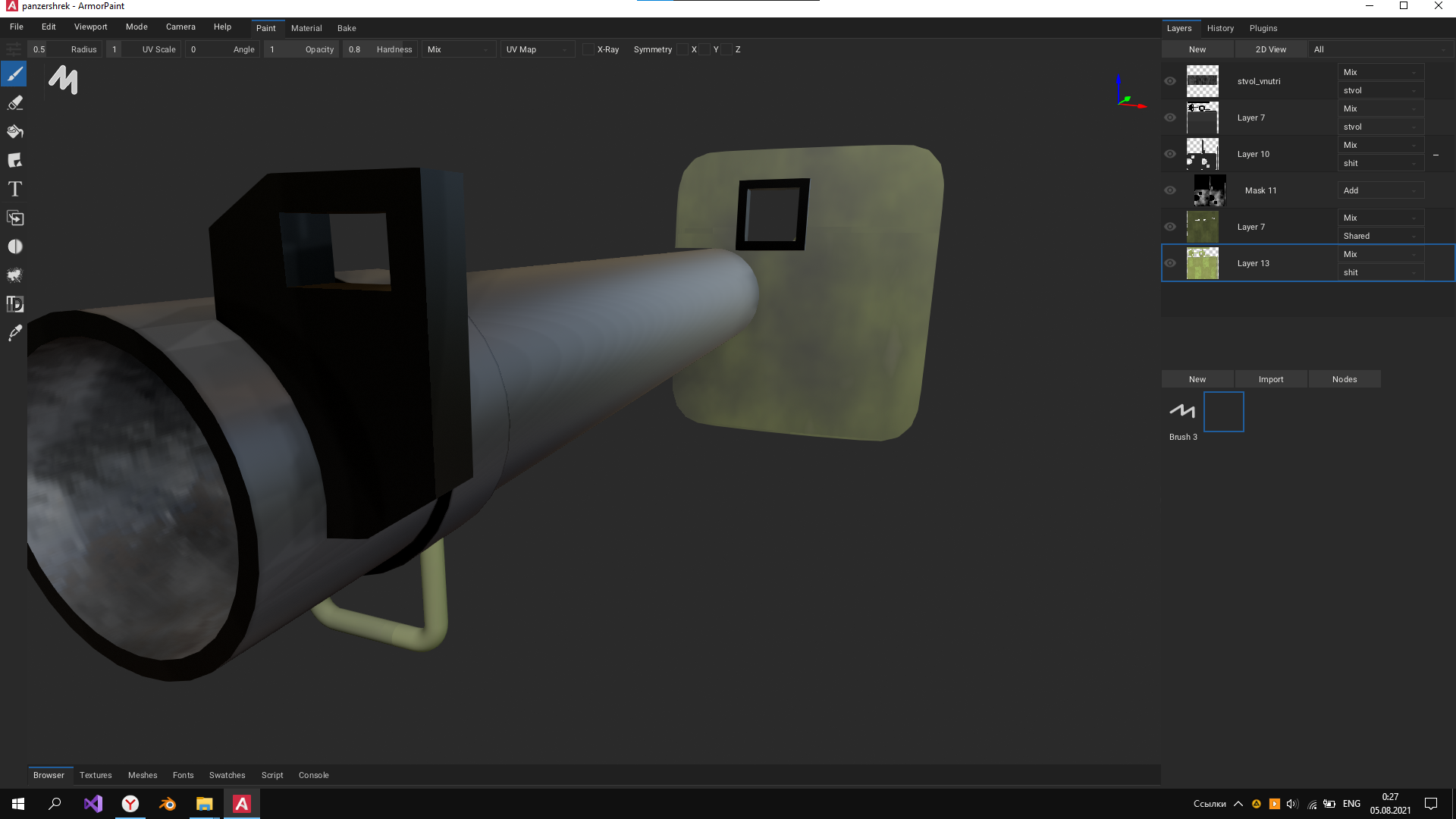
Task: Open the UV Map dropdown
Action: [538, 49]
